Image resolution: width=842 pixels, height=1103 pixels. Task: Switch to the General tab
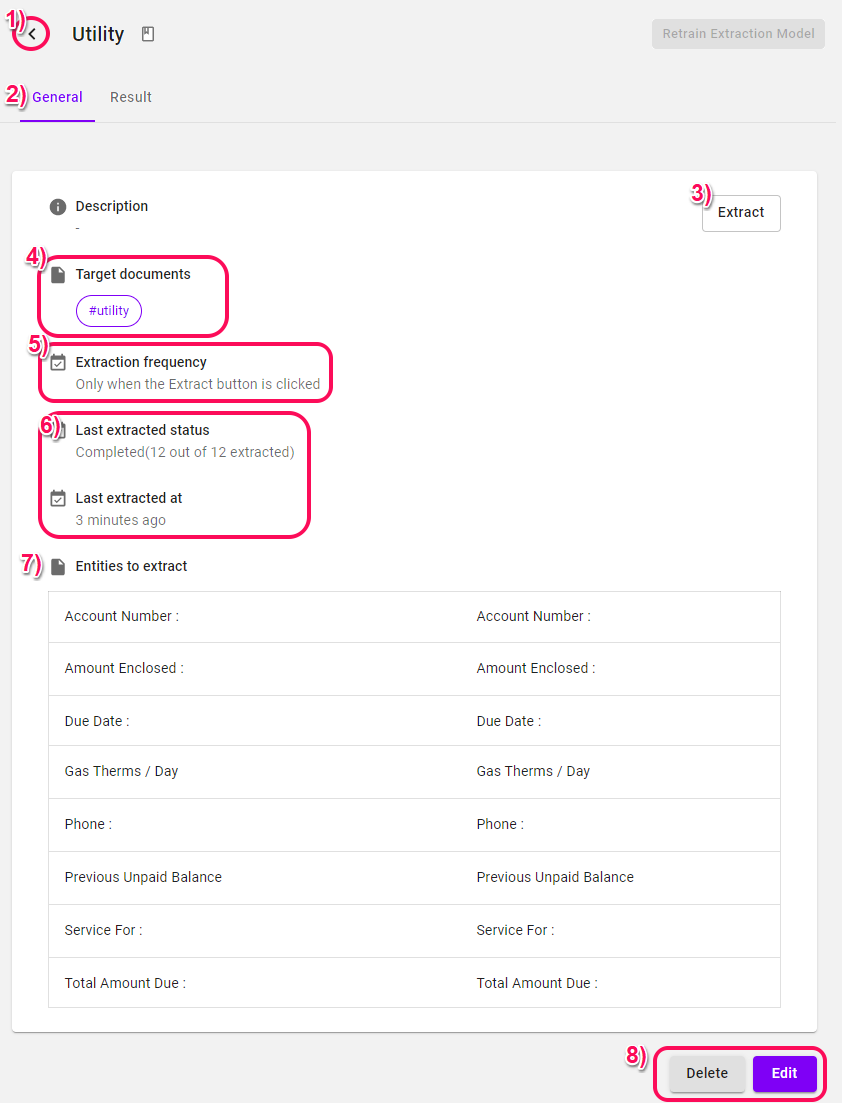coord(57,97)
